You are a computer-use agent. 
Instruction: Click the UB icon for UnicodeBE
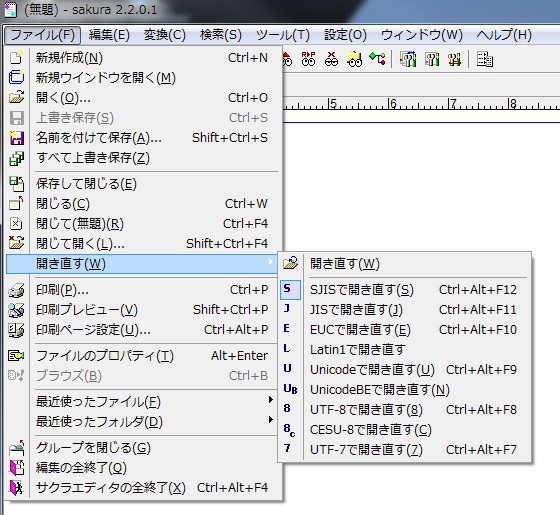[x=290, y=389]
